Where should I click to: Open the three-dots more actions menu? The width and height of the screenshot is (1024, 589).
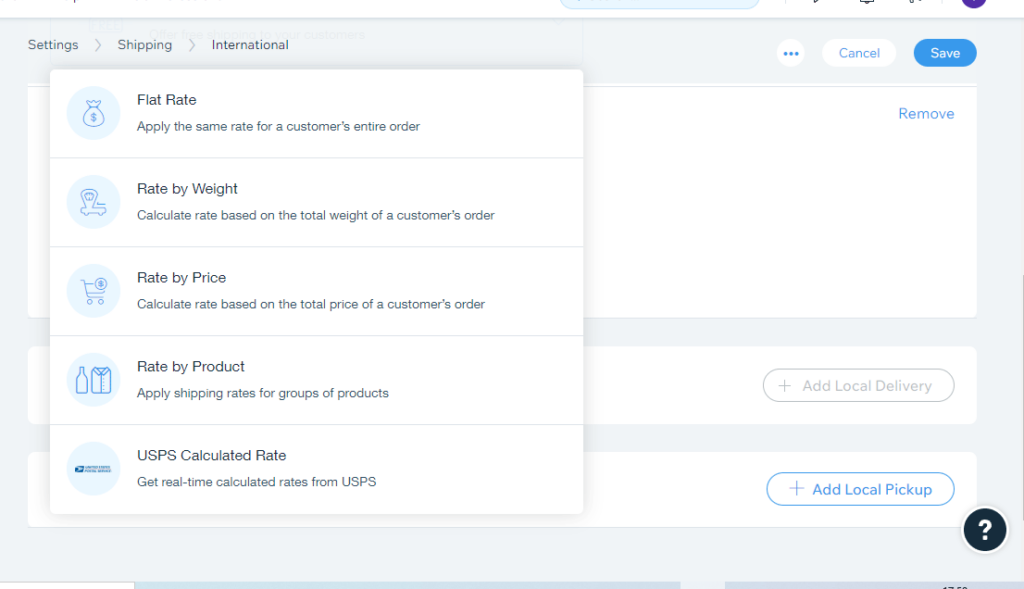791,54
